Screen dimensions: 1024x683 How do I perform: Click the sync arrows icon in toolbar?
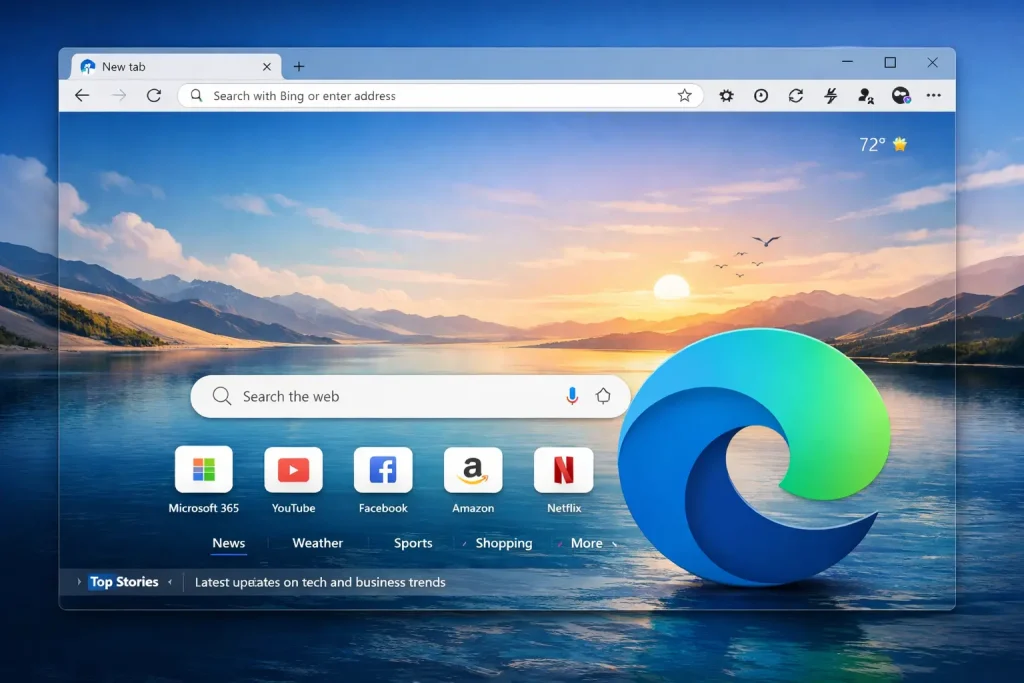coord(795,96)
